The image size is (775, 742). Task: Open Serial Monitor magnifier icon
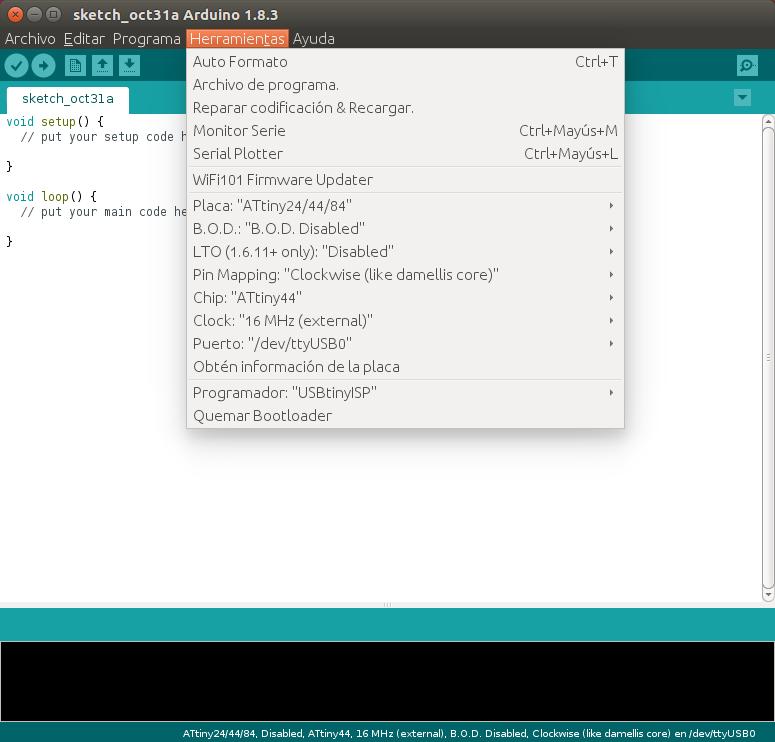tap(747, 65)
